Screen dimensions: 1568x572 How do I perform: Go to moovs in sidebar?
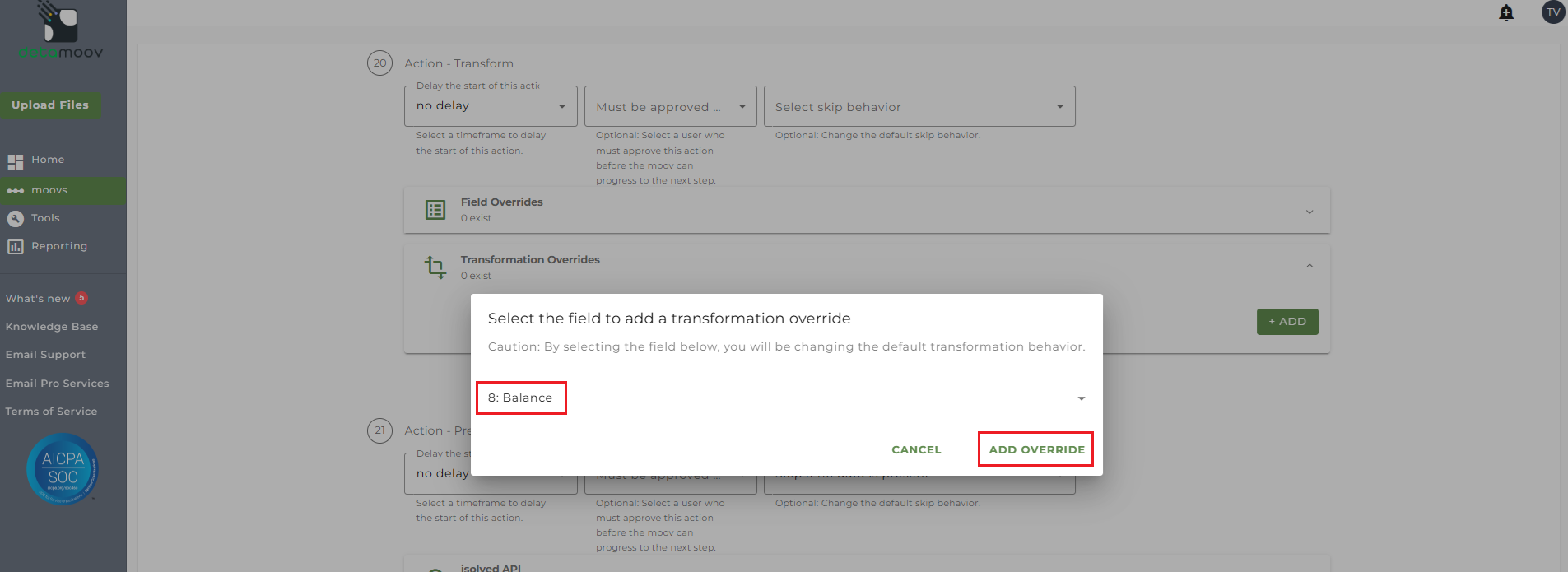coord(49,191)
